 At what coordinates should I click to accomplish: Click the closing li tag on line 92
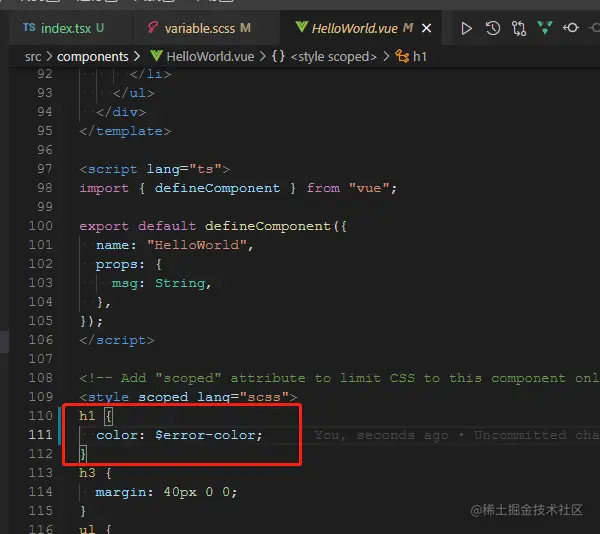pos(150,74)
